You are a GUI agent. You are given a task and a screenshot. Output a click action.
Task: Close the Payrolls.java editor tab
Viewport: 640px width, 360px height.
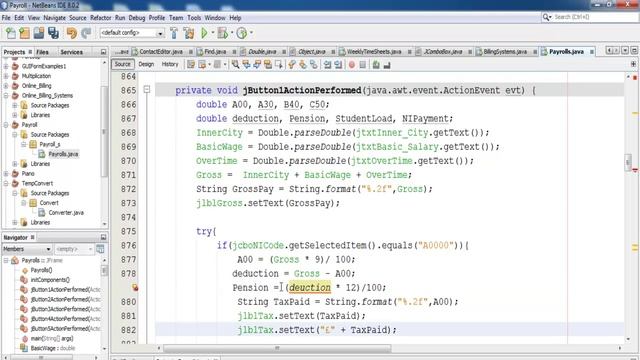[x=591, y=52]
